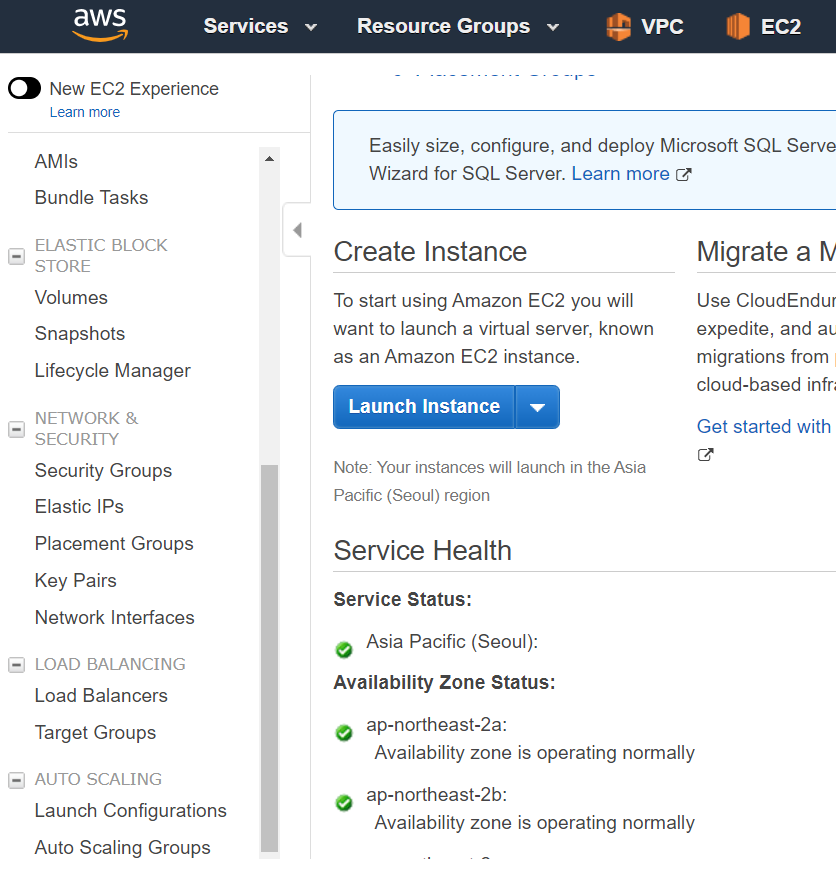Collapse the Auto Scaling section
This screenshot has width=836, height=869.
[x=17, y=780]
